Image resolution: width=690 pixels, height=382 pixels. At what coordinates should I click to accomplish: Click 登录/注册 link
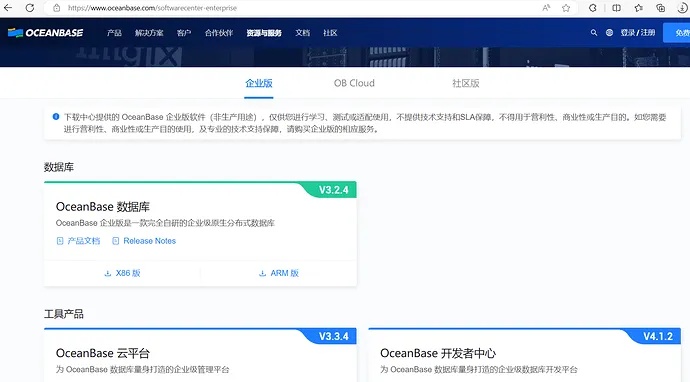[638, 33]
